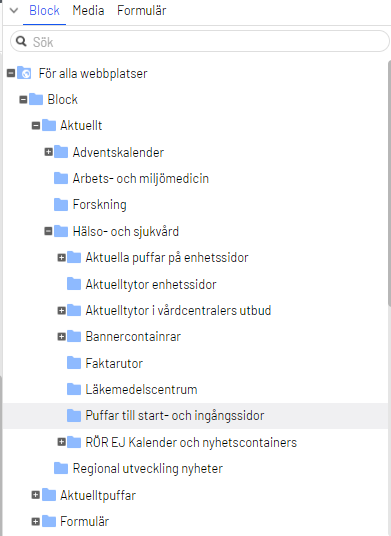
Task: Click the Forskning folder icon
Action: [x=61, y=204]
